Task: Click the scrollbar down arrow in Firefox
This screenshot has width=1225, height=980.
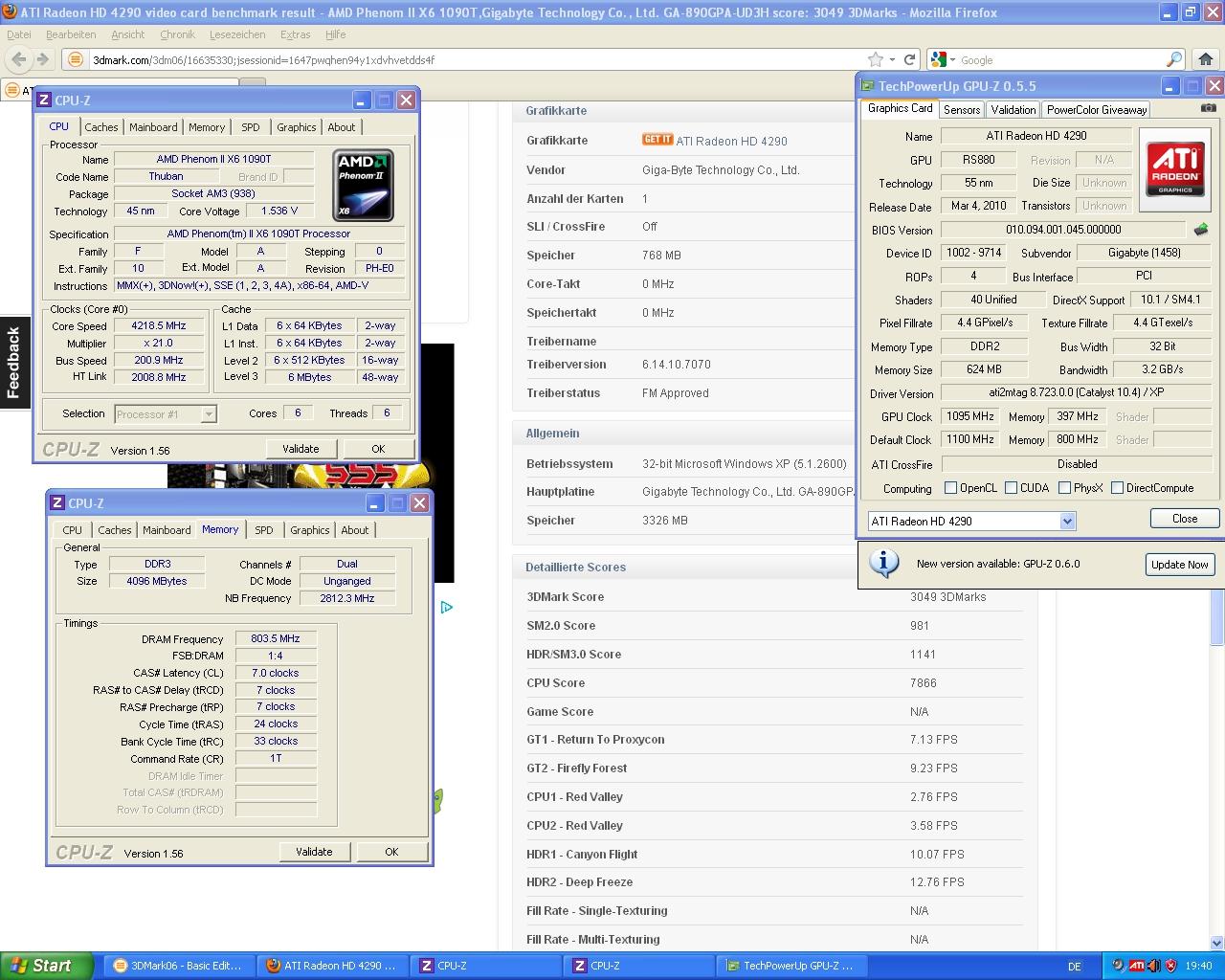Action: coord(1217,942)
